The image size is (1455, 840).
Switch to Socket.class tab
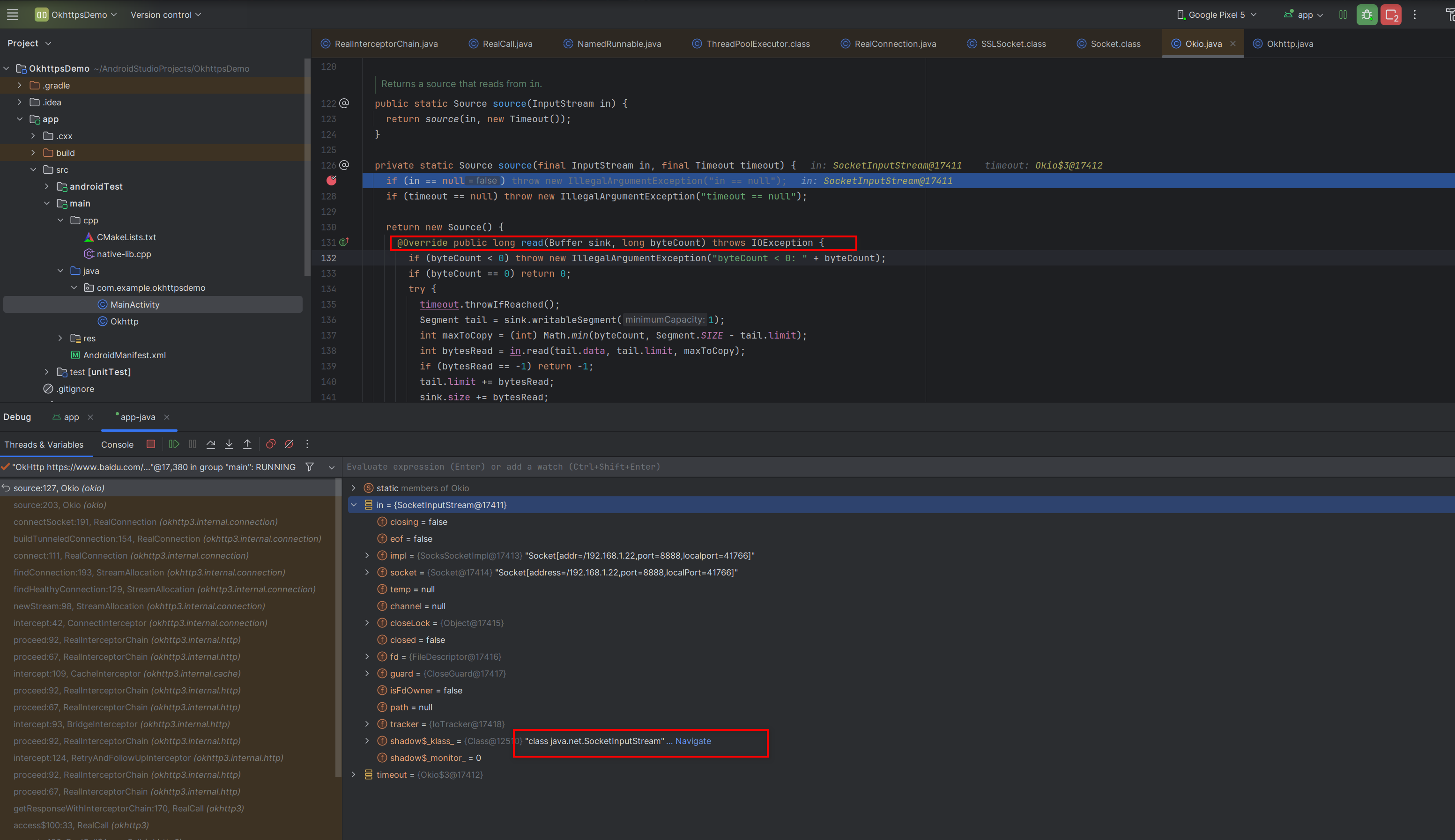pyautogui.click(x=1108, y=44)
